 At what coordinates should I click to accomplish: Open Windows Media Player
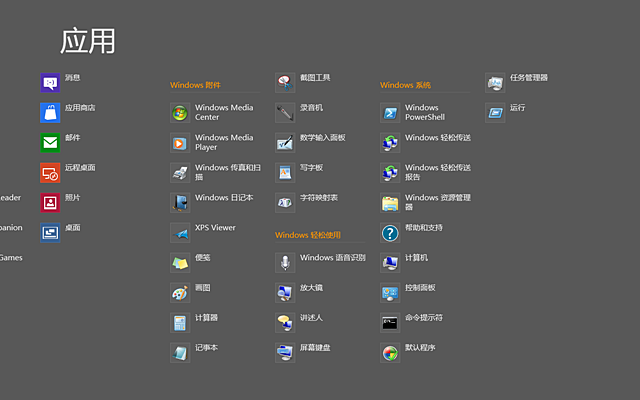[212, 142]
